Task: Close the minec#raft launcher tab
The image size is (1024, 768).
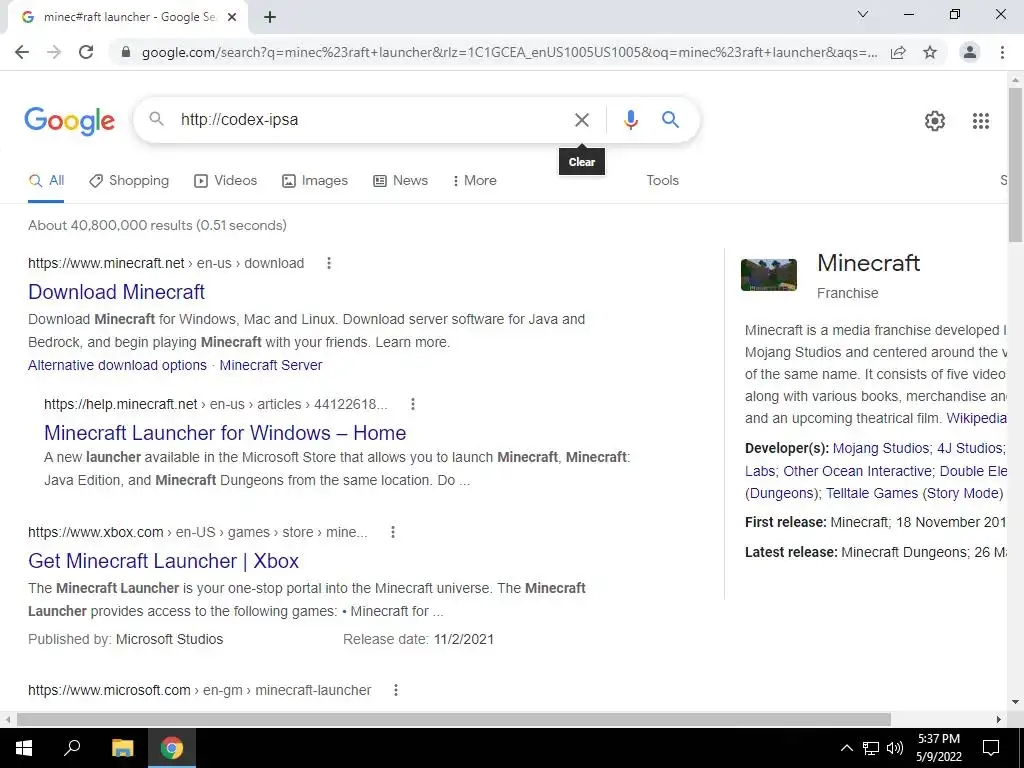Action: click(x=232, y=18)
